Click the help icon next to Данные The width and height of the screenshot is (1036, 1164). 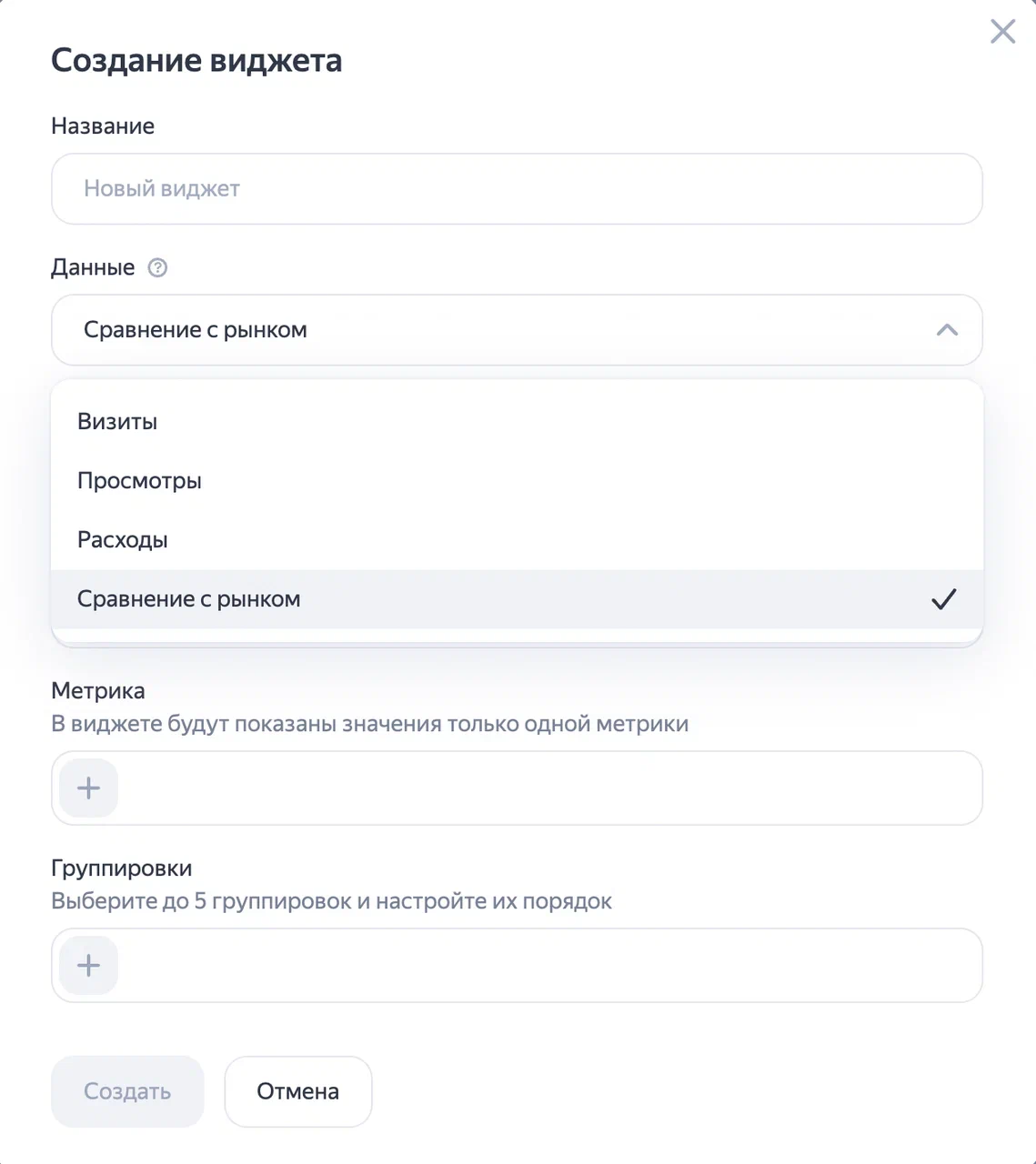[157, 267]
